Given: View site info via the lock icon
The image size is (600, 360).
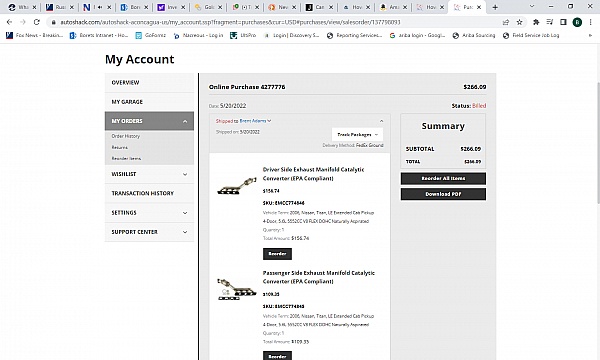Looking at the screenshot, I should pos(54,22).
